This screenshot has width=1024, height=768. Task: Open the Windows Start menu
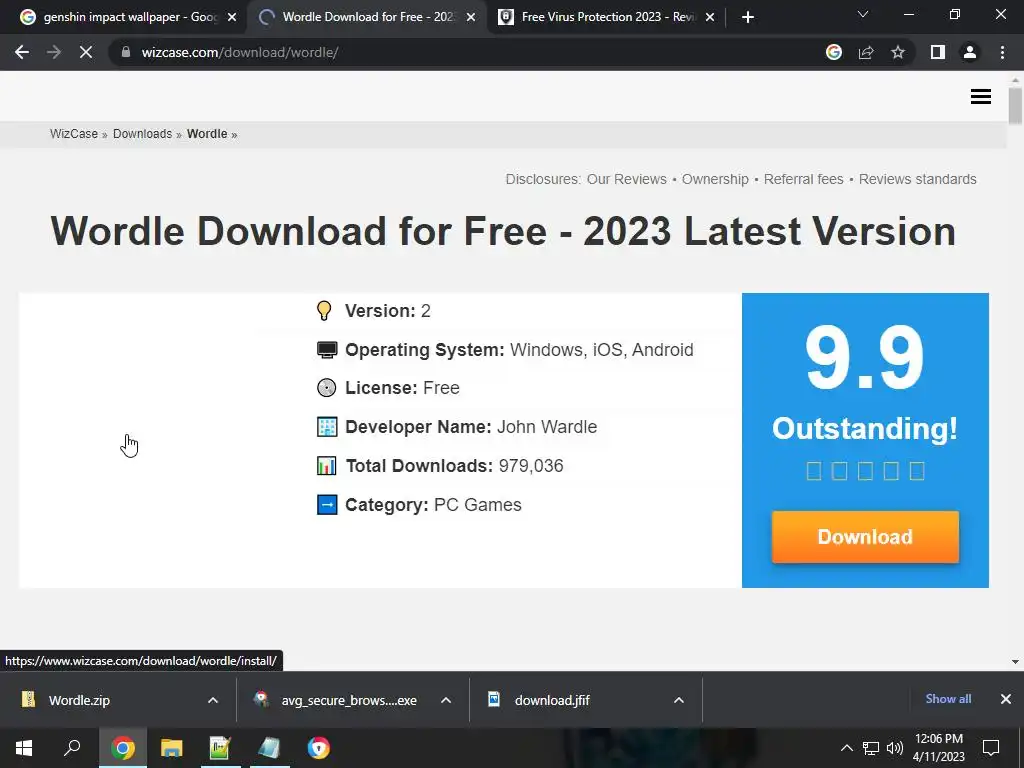coord(24,748)
